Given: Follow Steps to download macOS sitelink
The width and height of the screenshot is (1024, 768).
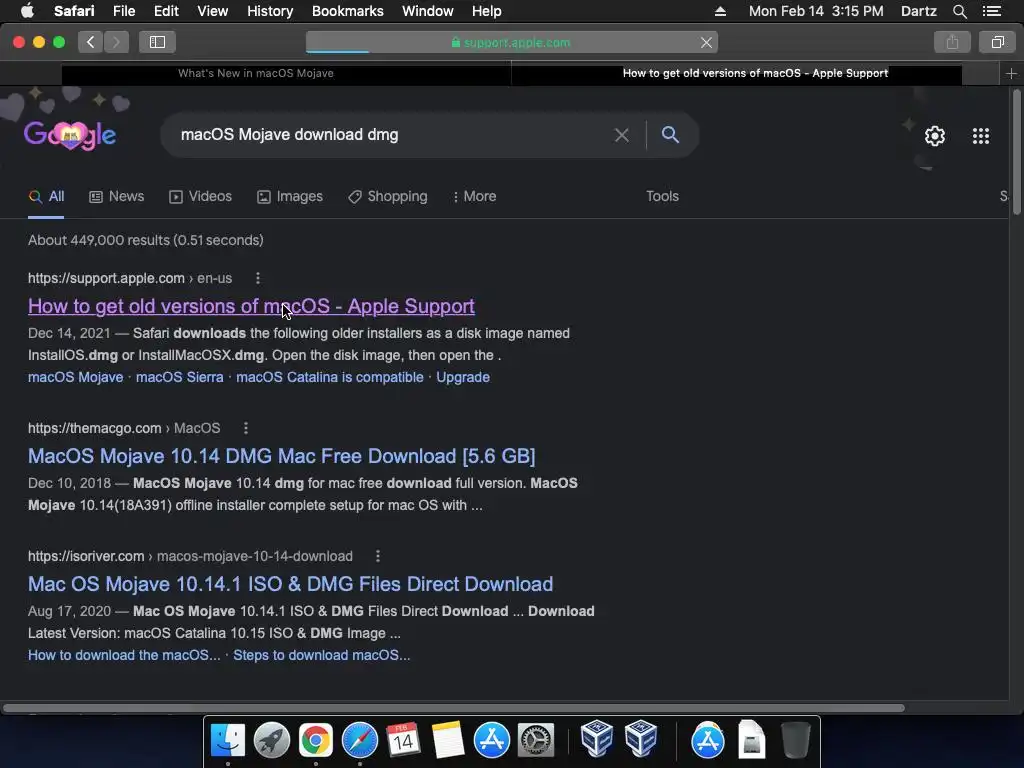Looking at the screenshot, I should (x=322, y=656).
